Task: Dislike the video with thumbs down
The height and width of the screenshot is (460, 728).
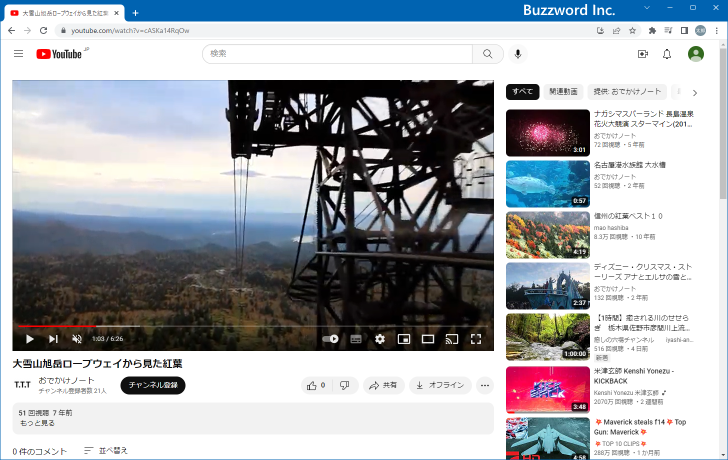Action: [345, 385]
